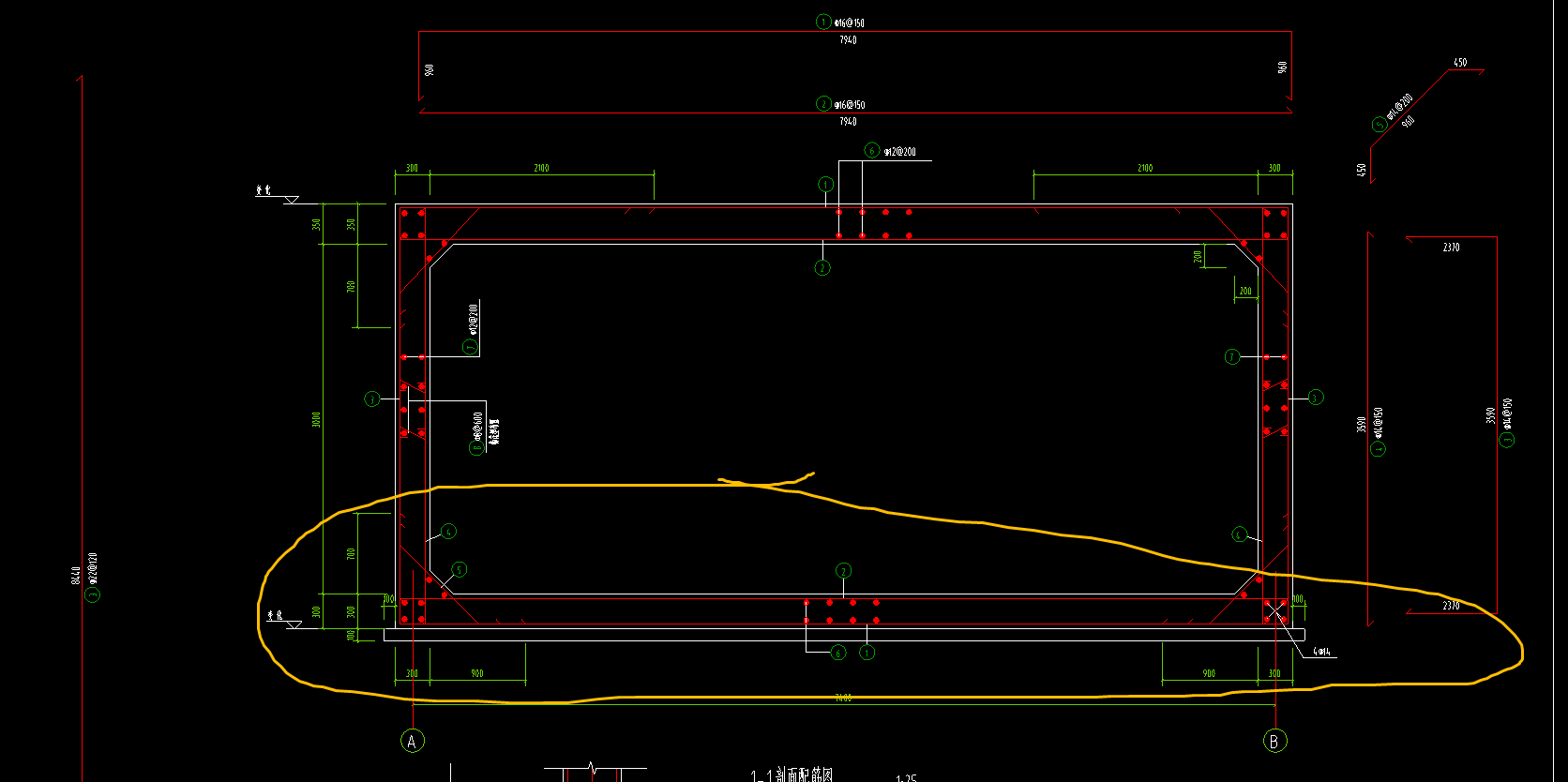Click φ14@150 label of detached bar mark 4
The width and height of the screenshot is (1568, 782).
point(1378,422)
